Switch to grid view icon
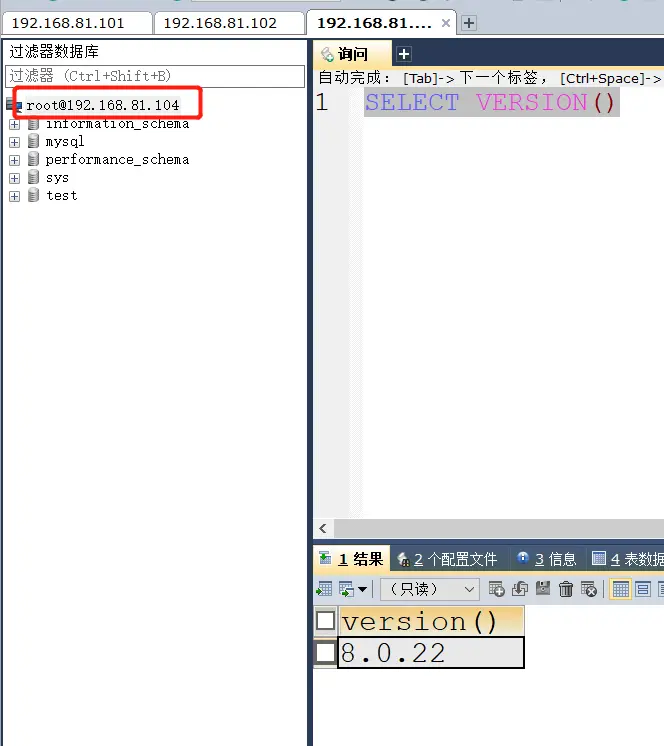This screenshot has height=746, width=664. 621,589
